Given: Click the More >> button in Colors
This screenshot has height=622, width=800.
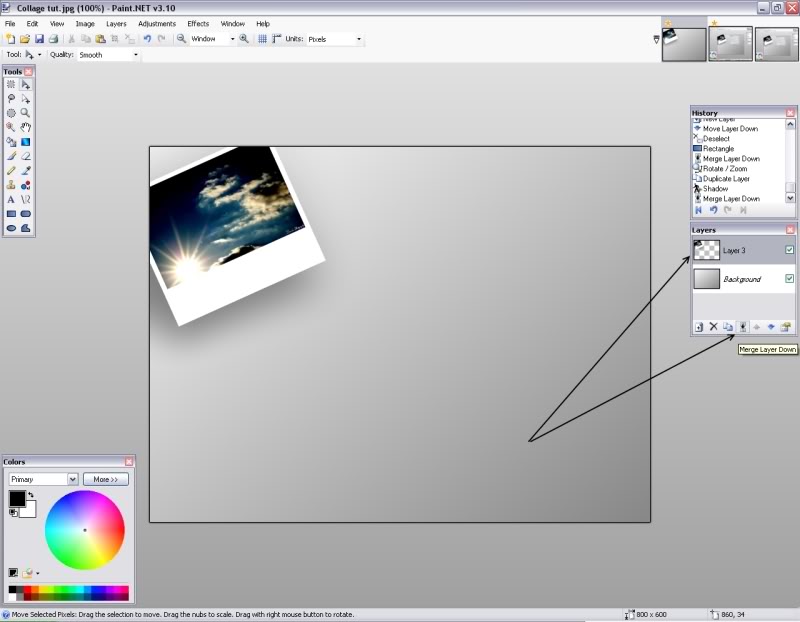Looking at the screenshot, I should click(x=106, y=479).
